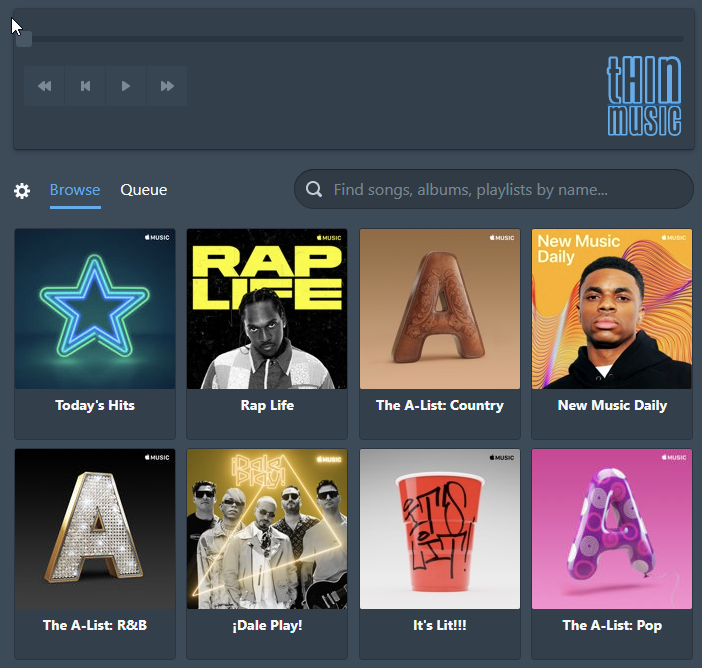Click the rewind playback button
The width and height of the screenshot is (702, 668).
pyautogui.click(x=44, y=86)
